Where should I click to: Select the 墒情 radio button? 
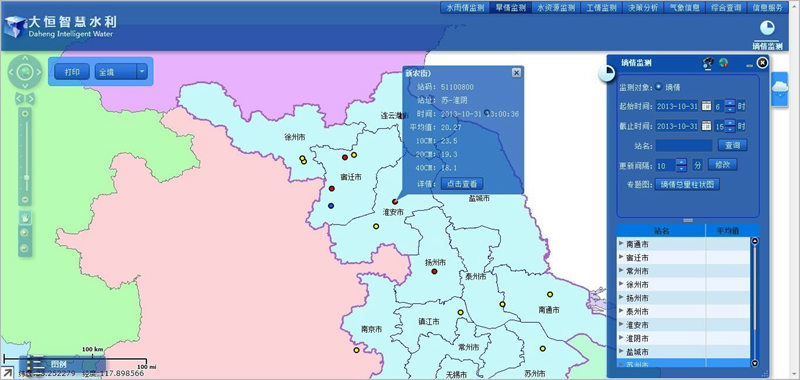click(x=659, y=87)
